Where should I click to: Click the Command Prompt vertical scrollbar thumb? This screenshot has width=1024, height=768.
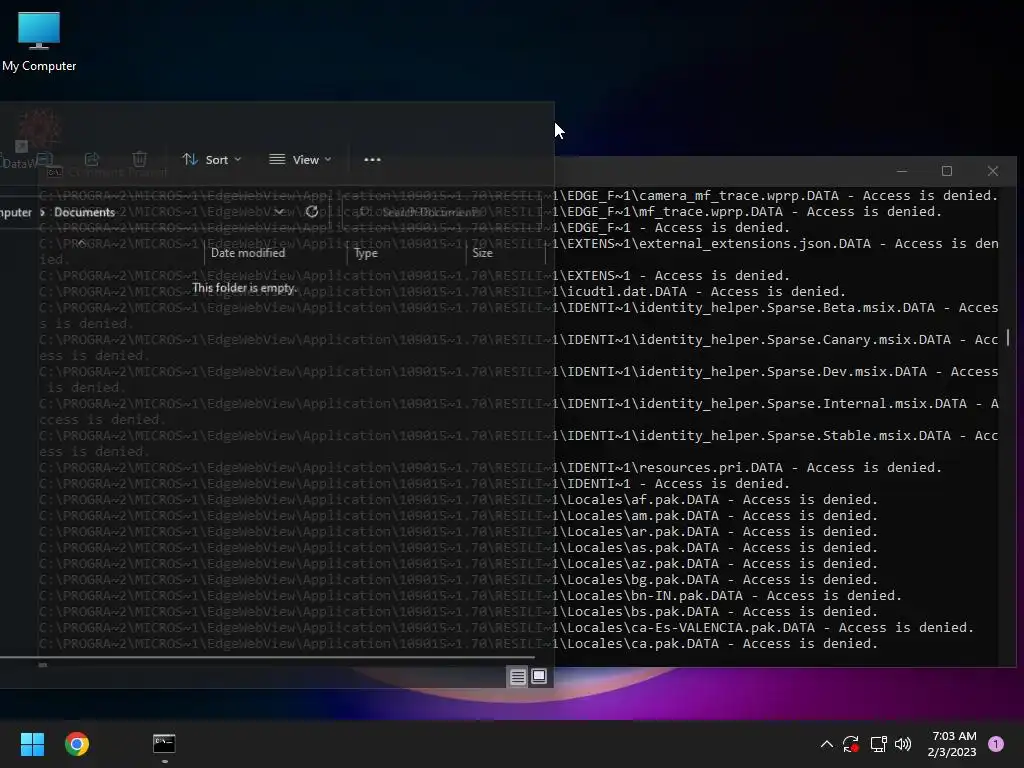(x=1008, y=338)
